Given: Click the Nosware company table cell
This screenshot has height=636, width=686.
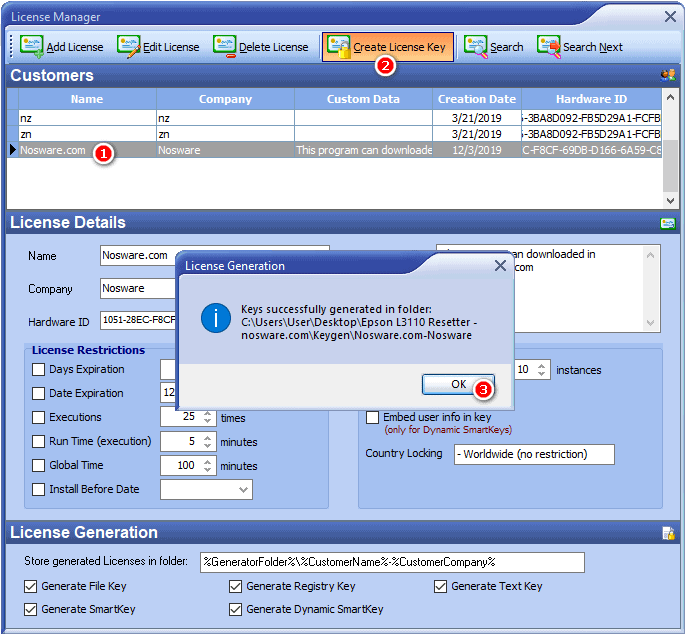Looking at the screenshot, I should 225,150.
